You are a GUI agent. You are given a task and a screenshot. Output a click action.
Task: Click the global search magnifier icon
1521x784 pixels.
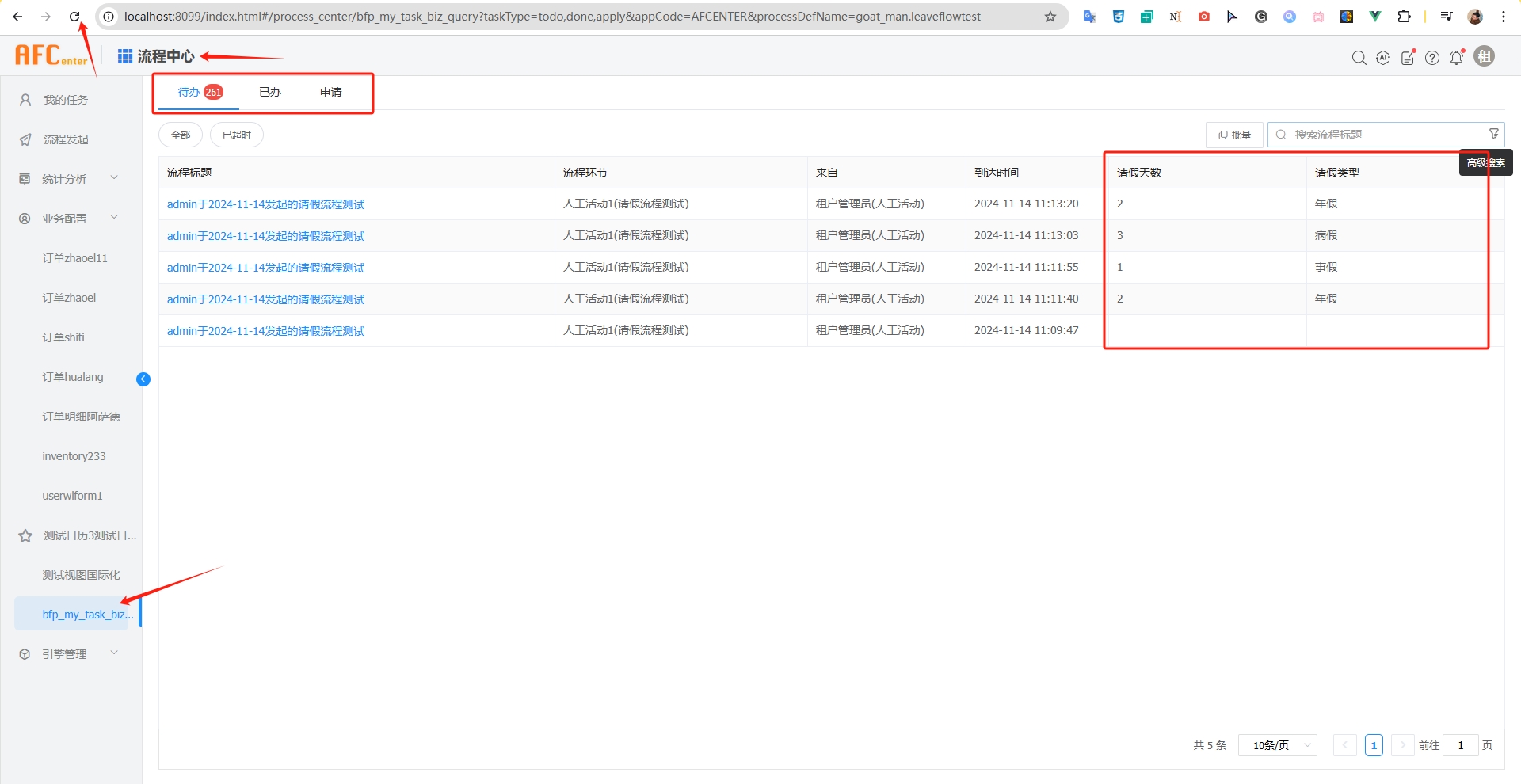pos(1359,58)
